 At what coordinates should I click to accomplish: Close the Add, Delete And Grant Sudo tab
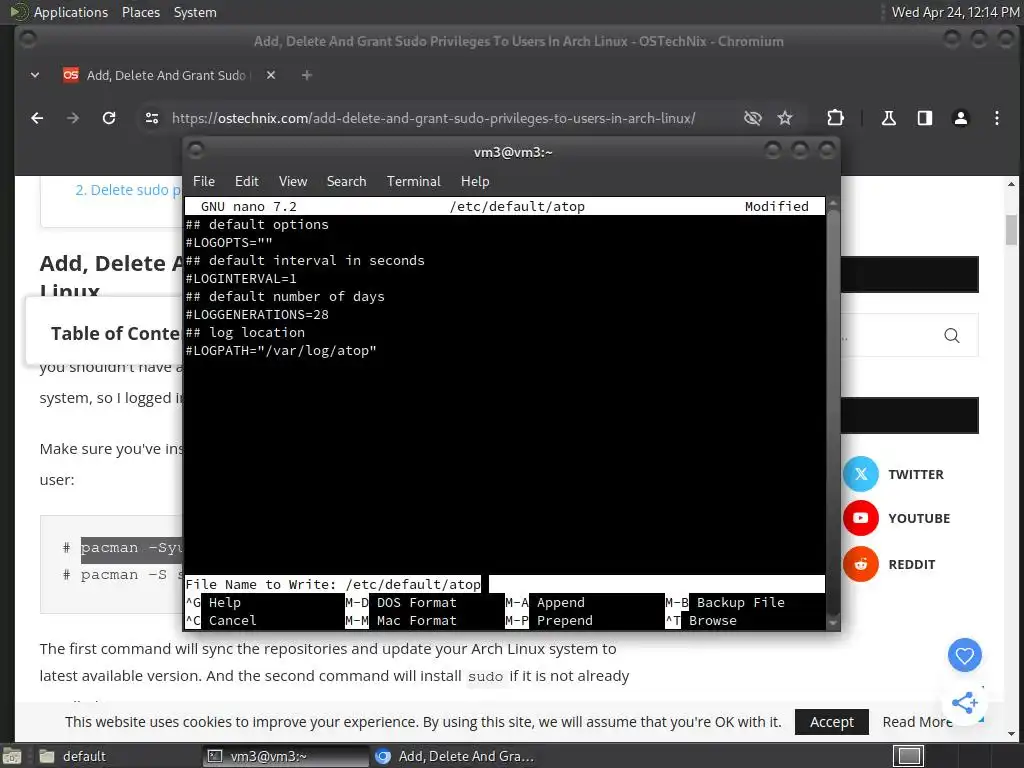point(271,75)
